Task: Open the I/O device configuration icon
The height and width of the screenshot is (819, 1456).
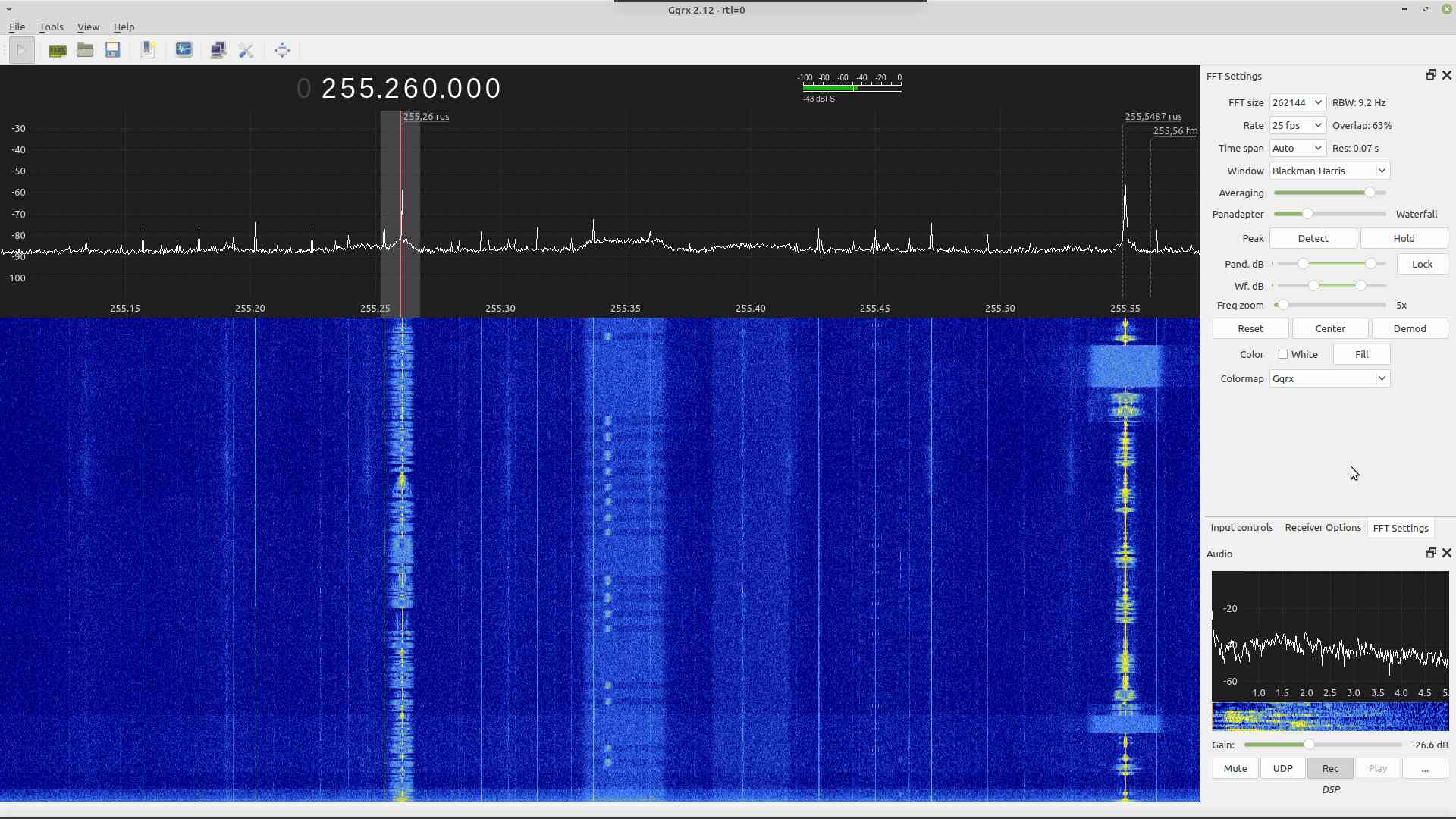Action: pyautogui.click(x=57, y=51)
